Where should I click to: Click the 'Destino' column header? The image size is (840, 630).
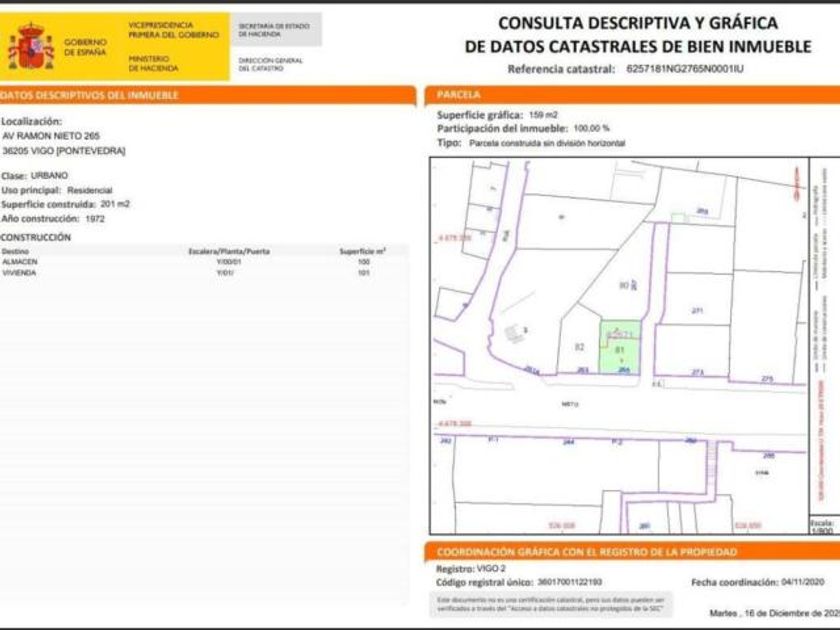click(x=16, y=251)
